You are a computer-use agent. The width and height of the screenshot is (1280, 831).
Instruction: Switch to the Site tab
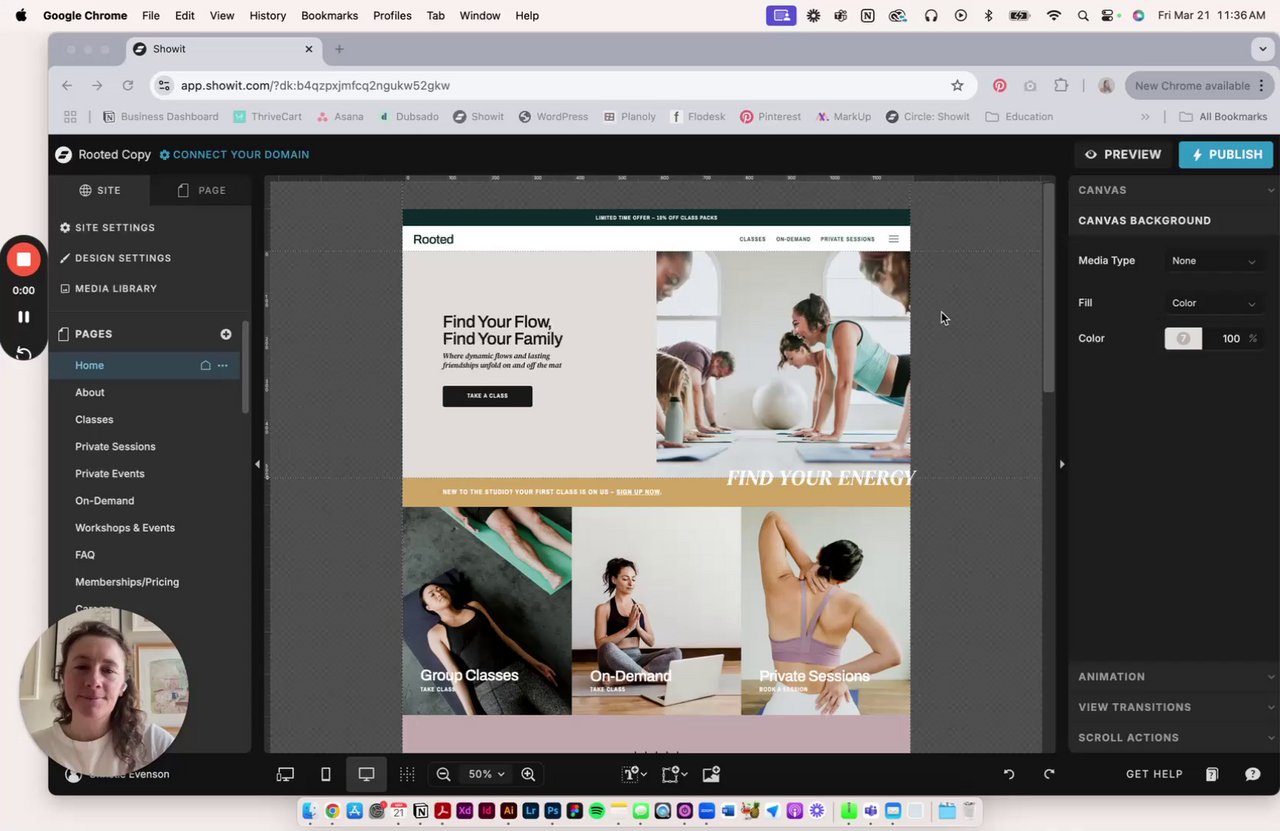coord(100,190)
